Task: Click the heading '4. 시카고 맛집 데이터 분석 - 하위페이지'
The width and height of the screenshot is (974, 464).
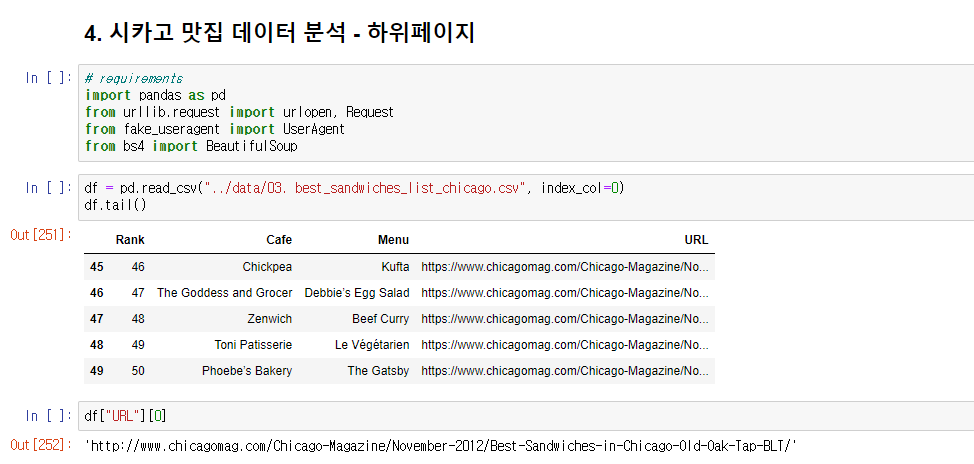Action: tap(279, 34)
